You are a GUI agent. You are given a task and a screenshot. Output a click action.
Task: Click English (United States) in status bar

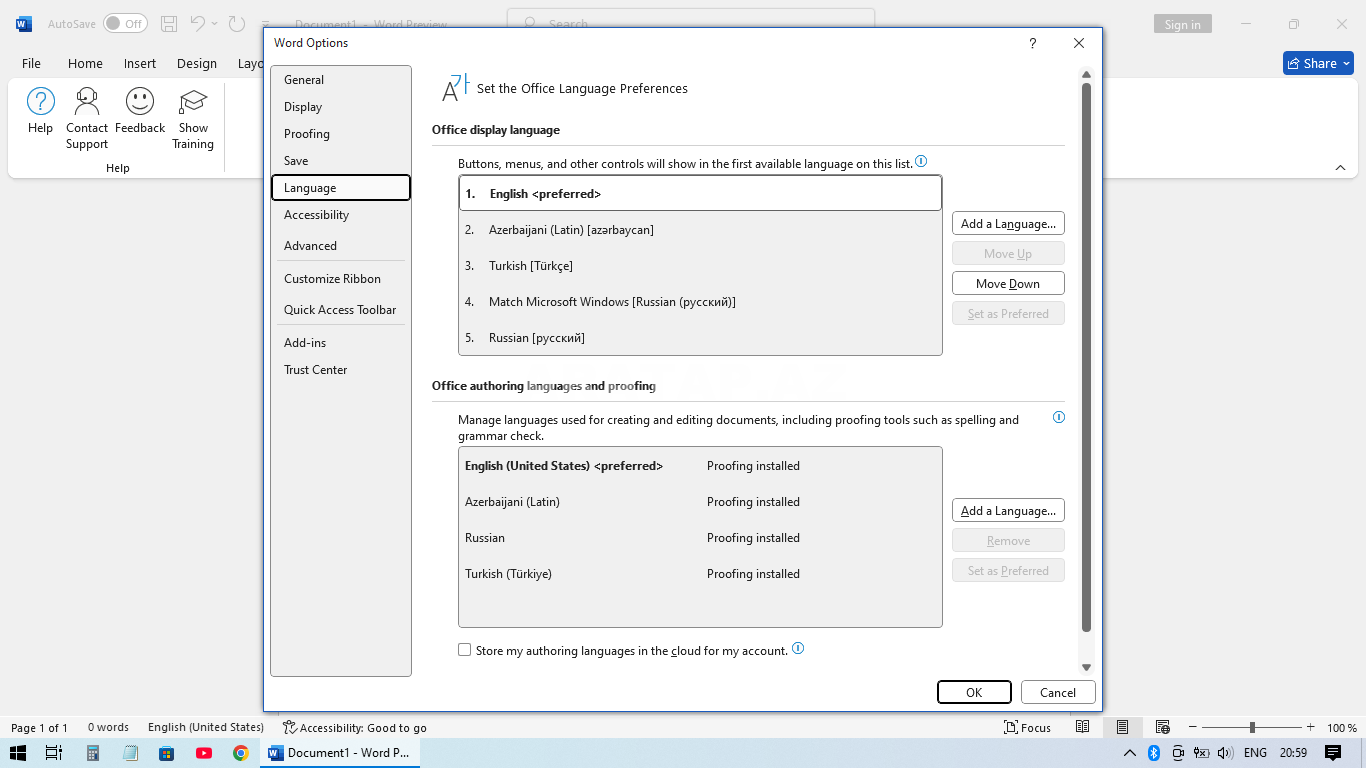tap(206, 727)
